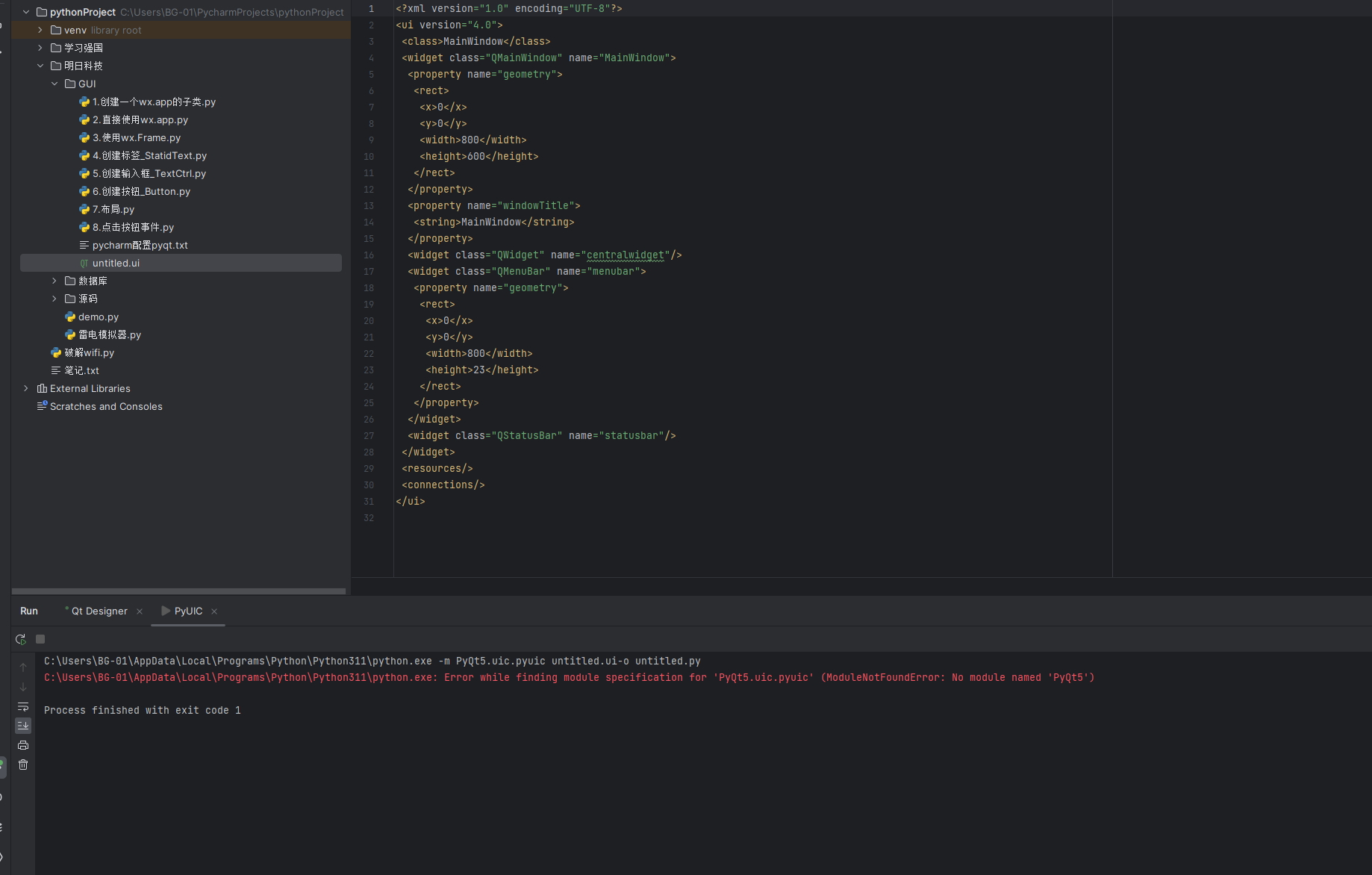Place cursor on QStatusBar widget line
Screen dimensions: 1372x875
click(542, 435)
